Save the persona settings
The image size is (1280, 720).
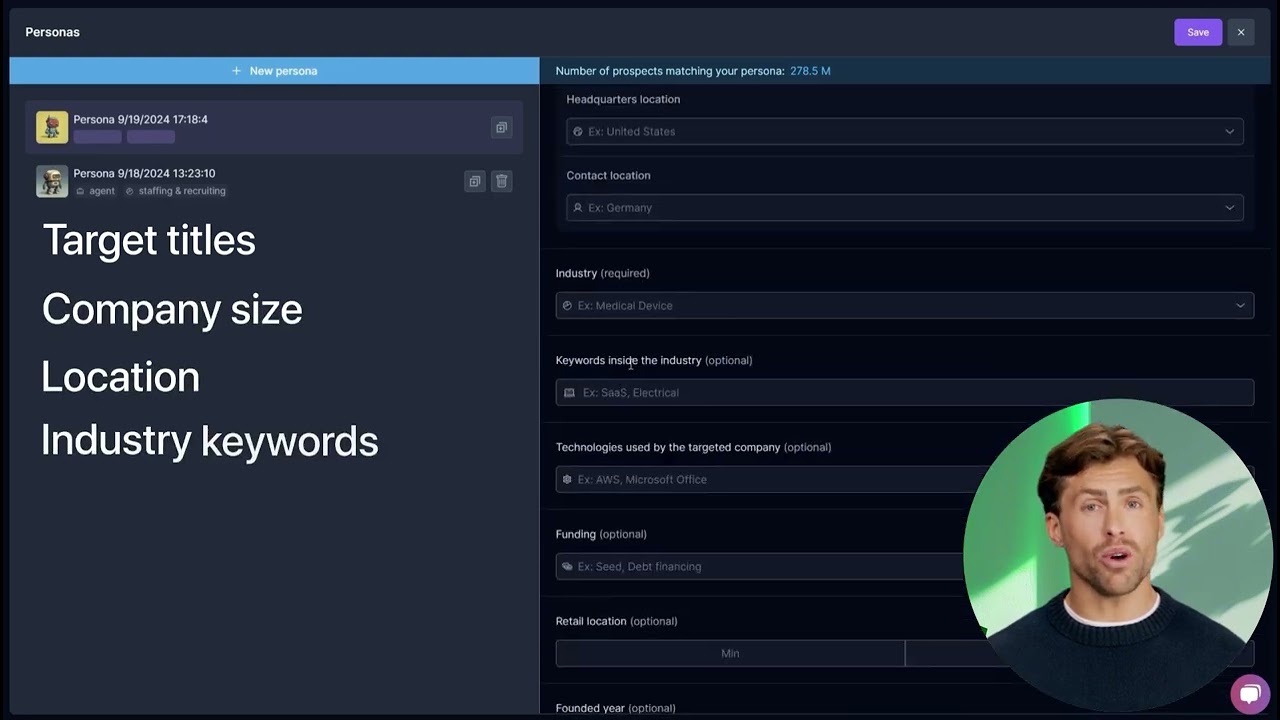coord(1198,32)
